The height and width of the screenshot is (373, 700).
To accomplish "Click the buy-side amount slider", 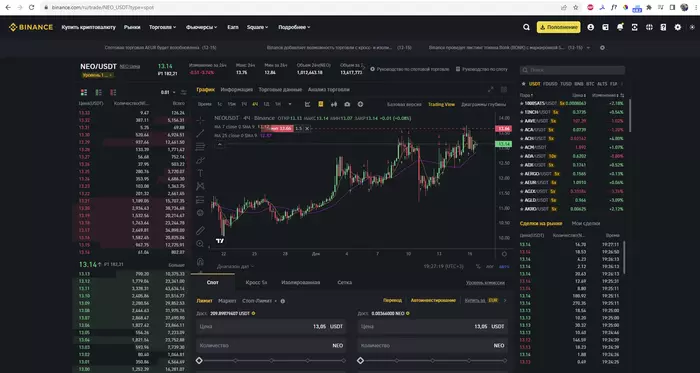I will click(x=271, y=361).
